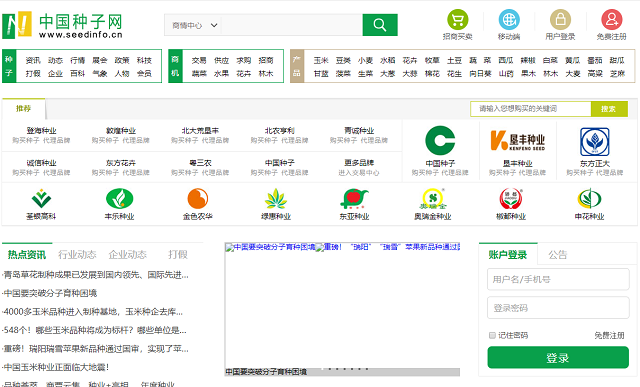The width and height of the screenshot is (640, 387).
Task: Switch to the 公告 tab
Action: coord(558,255)
